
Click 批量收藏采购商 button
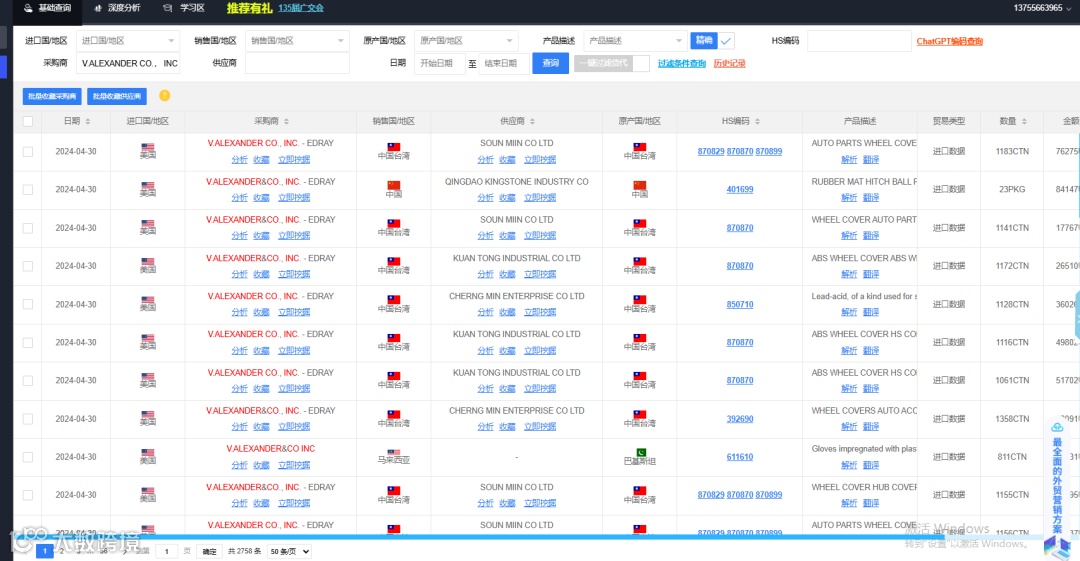[x=52, y=96]
